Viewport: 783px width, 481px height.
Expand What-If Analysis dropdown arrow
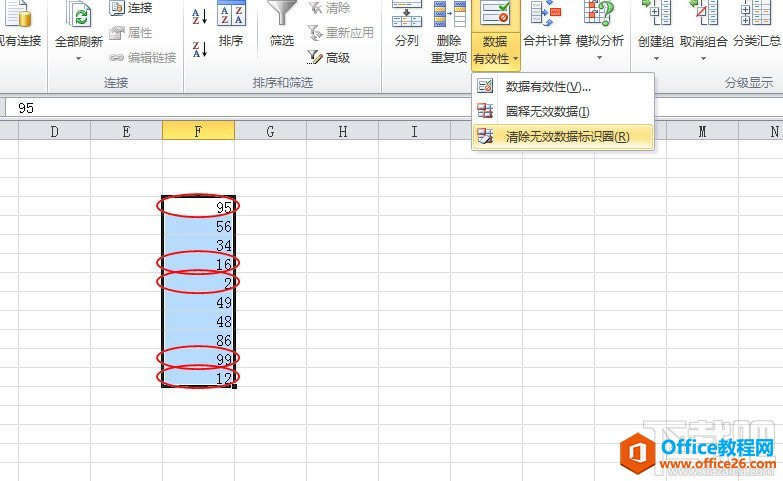tap(600, 58)
